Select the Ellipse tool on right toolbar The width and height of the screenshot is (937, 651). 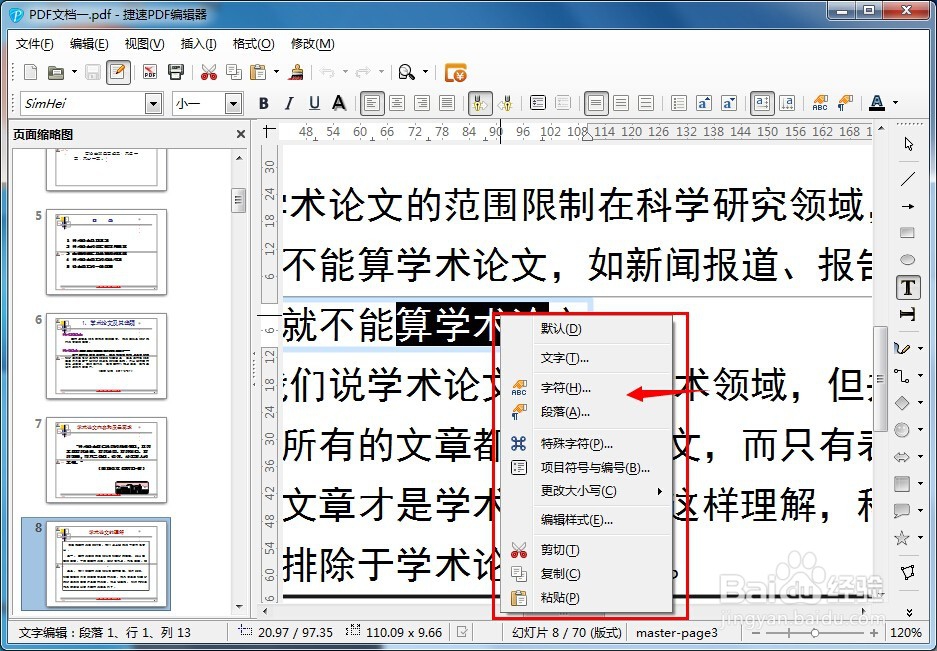tap(907, 258)
